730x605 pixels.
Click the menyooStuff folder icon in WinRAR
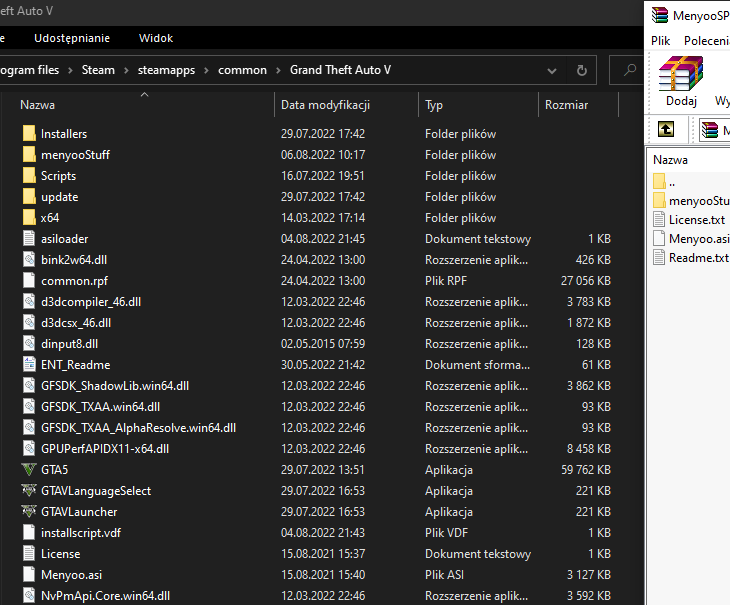[x=659, y=201]
